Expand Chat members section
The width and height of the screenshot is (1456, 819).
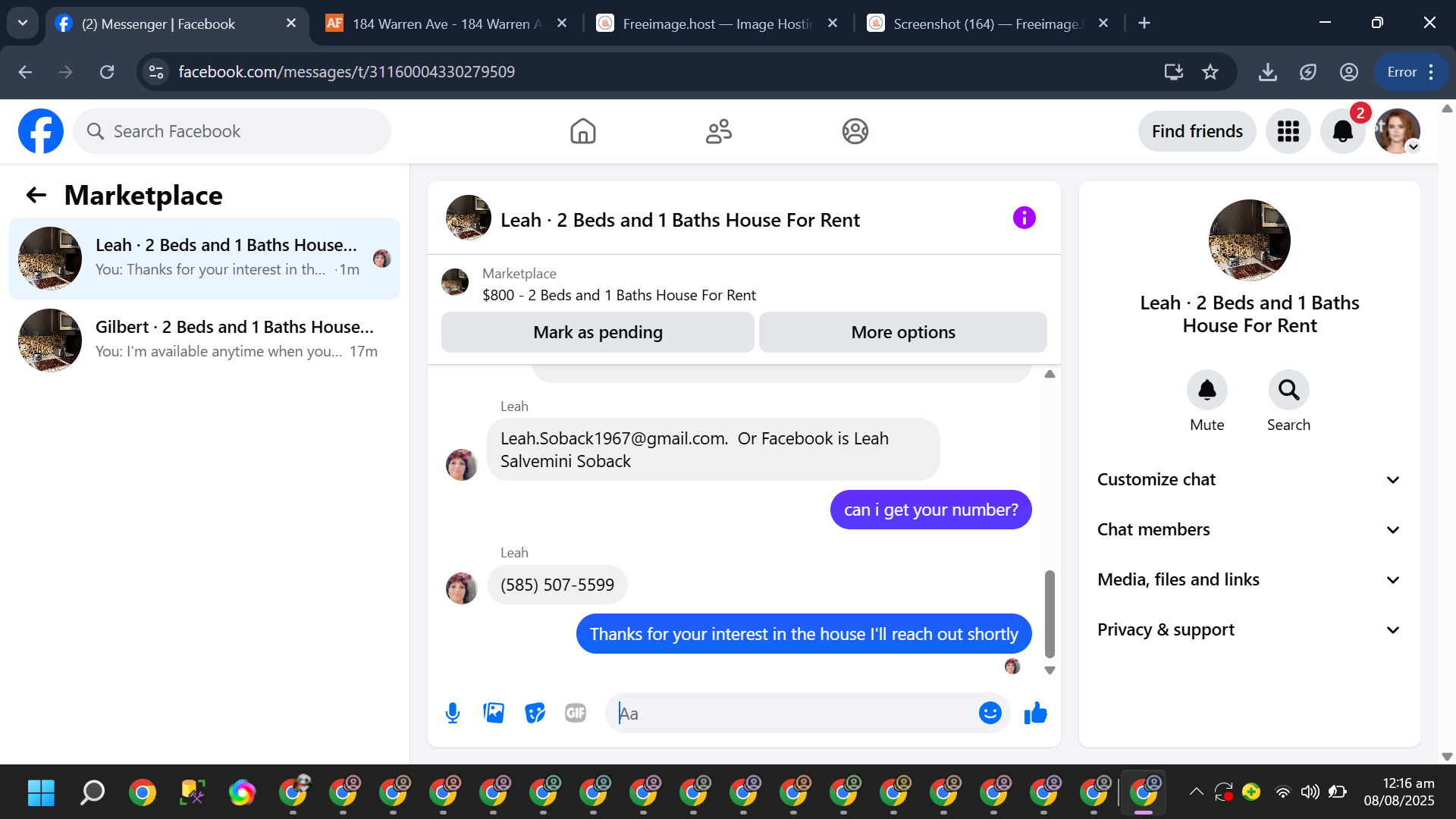click(x=1249, y=529)
